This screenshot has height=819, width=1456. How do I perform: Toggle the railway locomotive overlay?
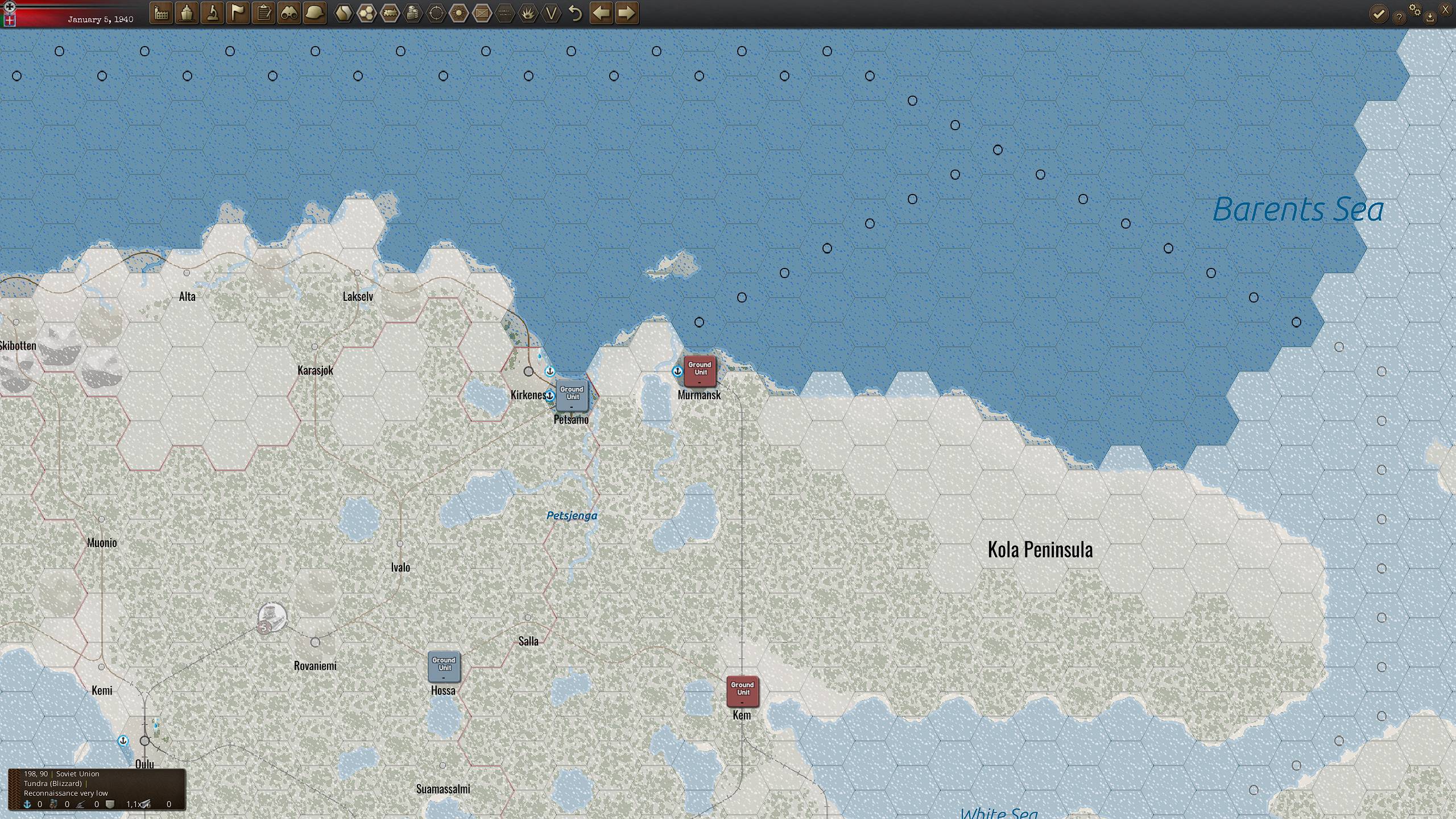pyautogui.click(x=390, y=13)
